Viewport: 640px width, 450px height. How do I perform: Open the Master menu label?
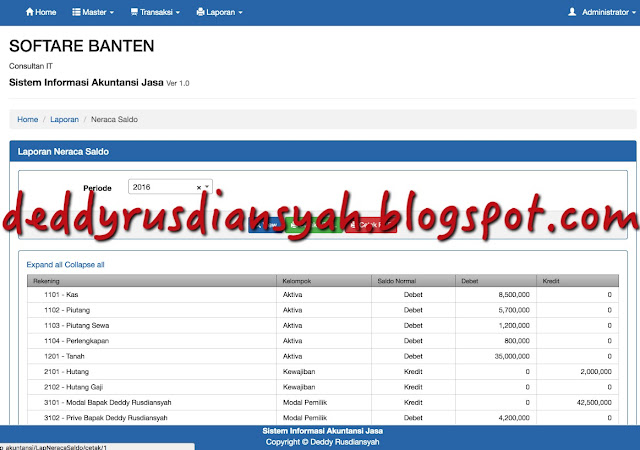[x=94, y=12]
